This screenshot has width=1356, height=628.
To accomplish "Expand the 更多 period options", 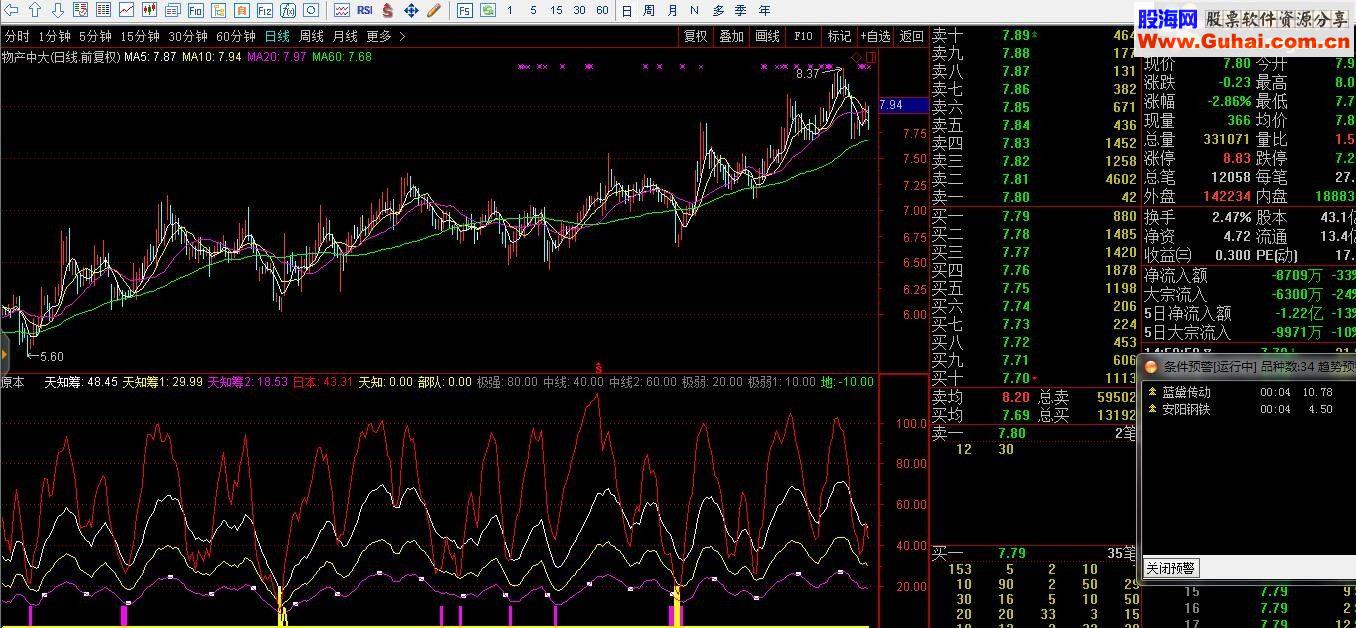I will (386, 36).
